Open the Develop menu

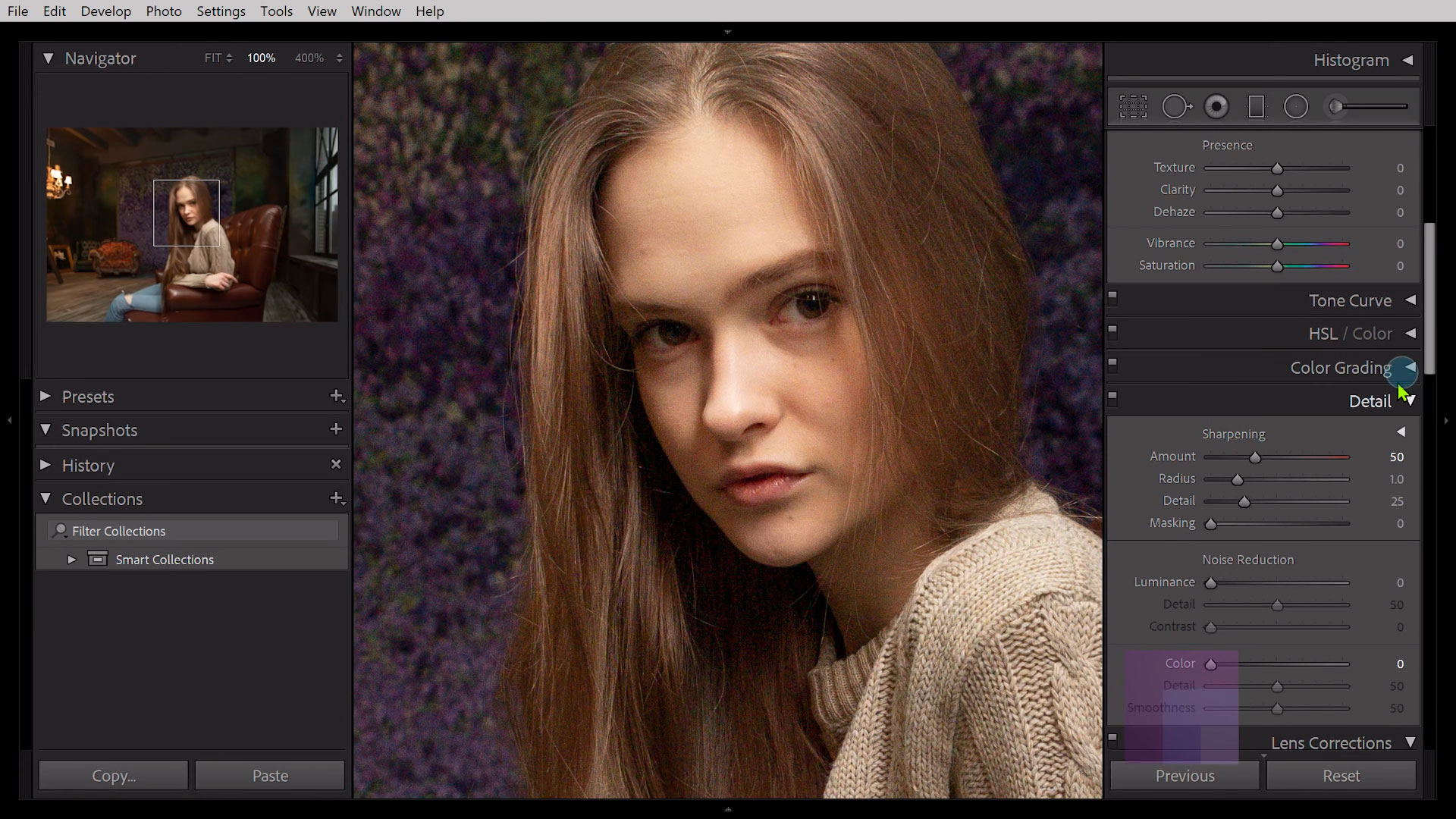(x=106, y=11)
